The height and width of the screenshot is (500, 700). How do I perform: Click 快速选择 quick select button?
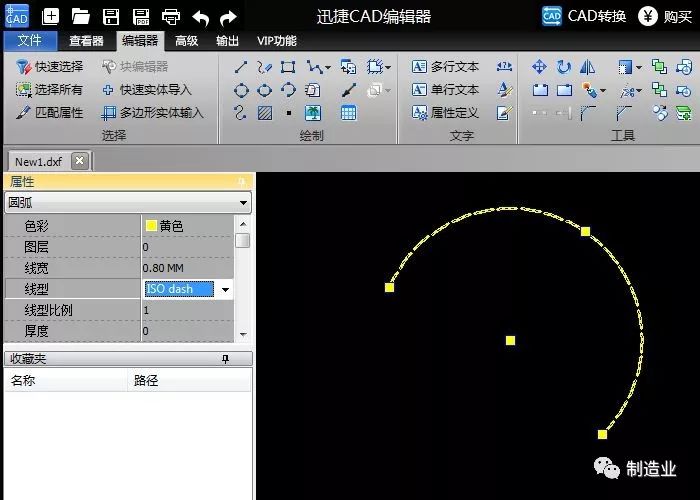point(49,67)
